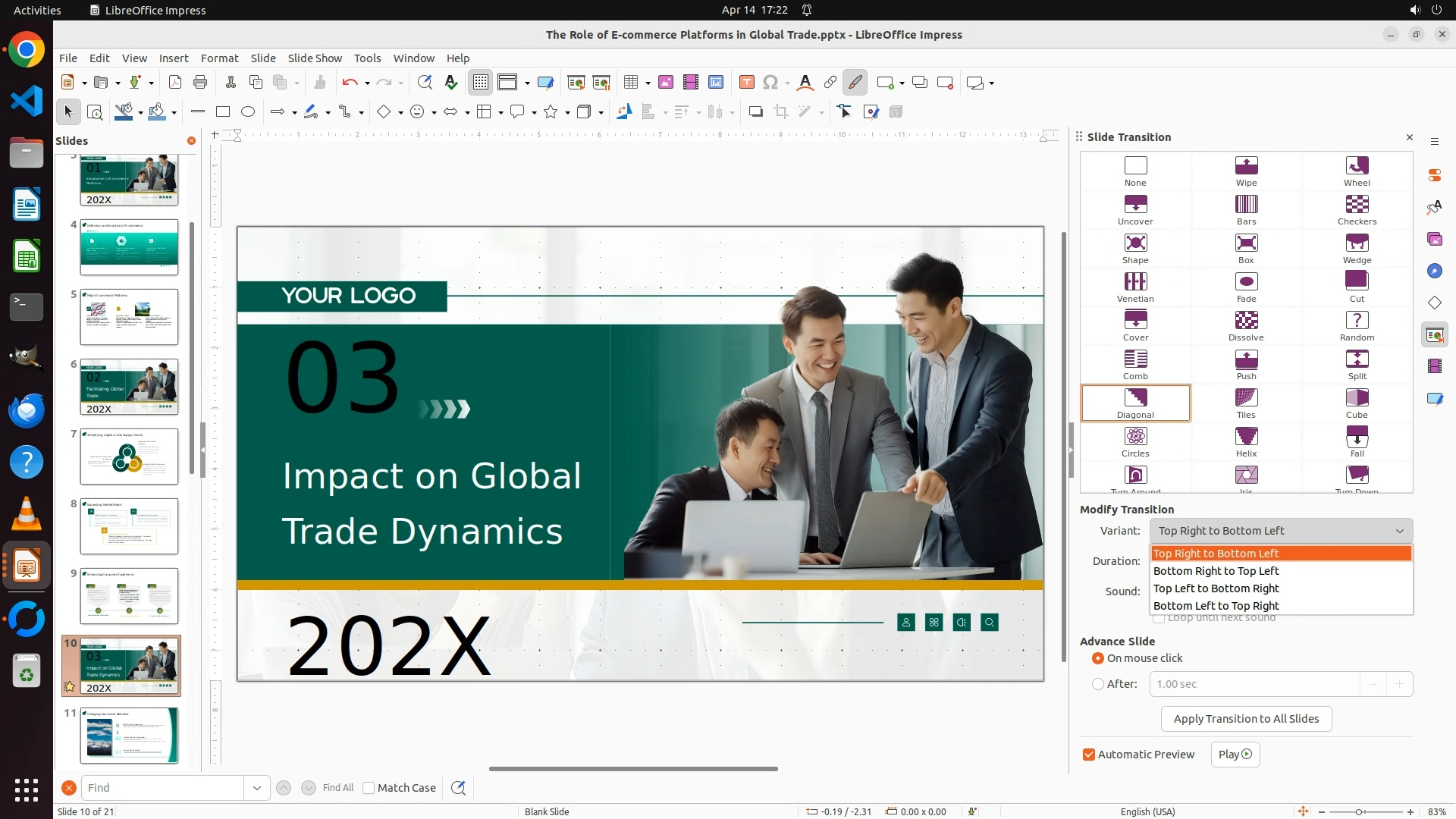The width and height of the screenshot is (1456, 819).
Task: Click the zoom slider in status bar
Action: 1359,811
